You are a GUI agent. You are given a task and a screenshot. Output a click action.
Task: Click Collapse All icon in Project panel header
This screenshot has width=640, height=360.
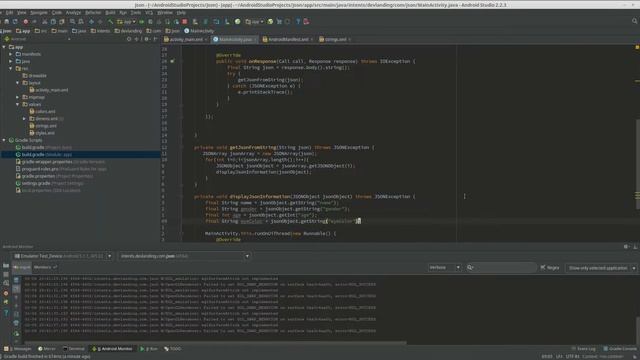(x=137, y=39)
